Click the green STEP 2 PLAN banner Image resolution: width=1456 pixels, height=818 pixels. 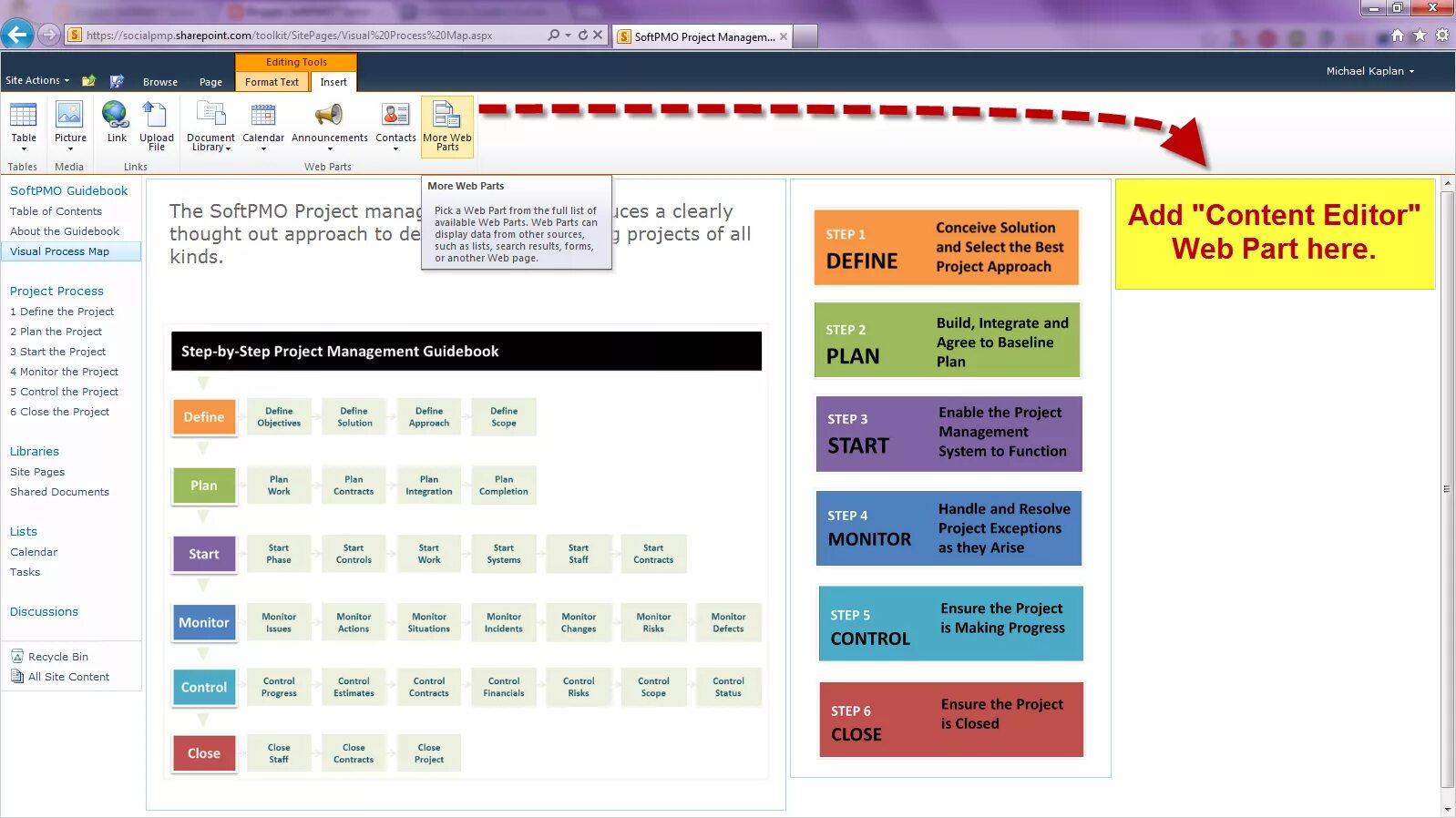click(947, 340)
